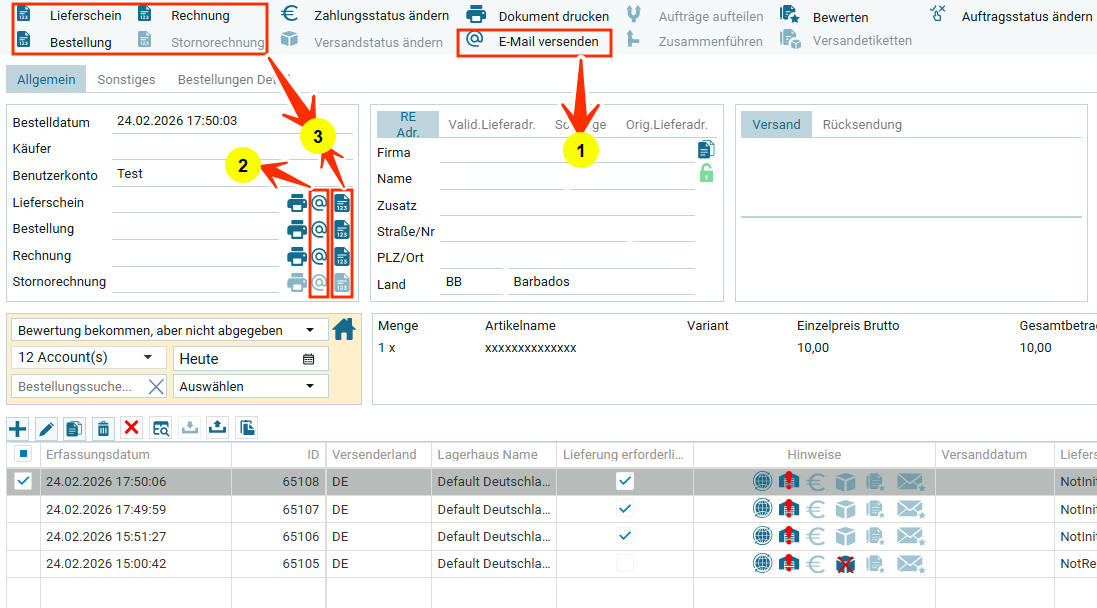Click the trash can icon above the order table
The width and height of the screenshot is (1097, 608).
[103, 428]
